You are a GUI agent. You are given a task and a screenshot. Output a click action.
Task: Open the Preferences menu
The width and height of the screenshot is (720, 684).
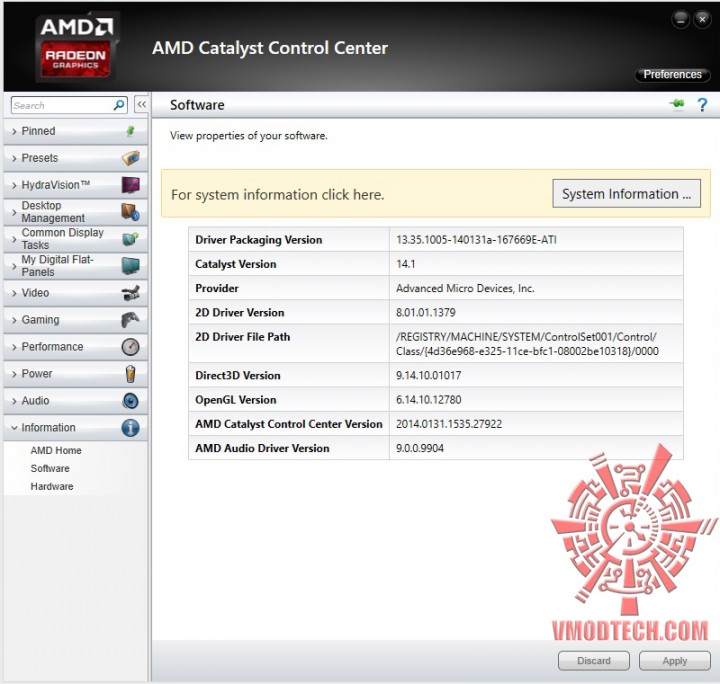pyautogui.click(x=672, y=74)
